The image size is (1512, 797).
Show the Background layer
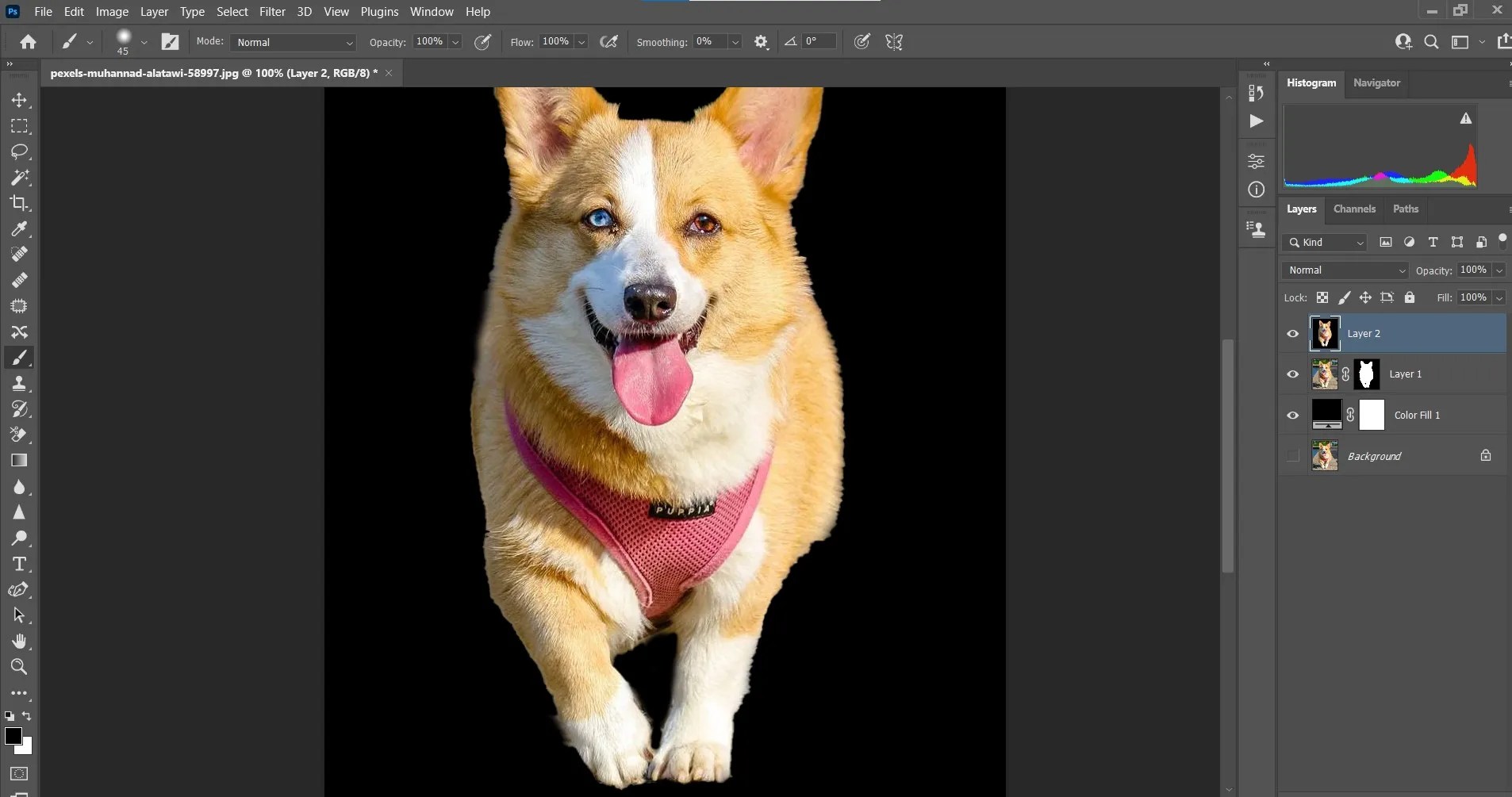[1291, 456]
